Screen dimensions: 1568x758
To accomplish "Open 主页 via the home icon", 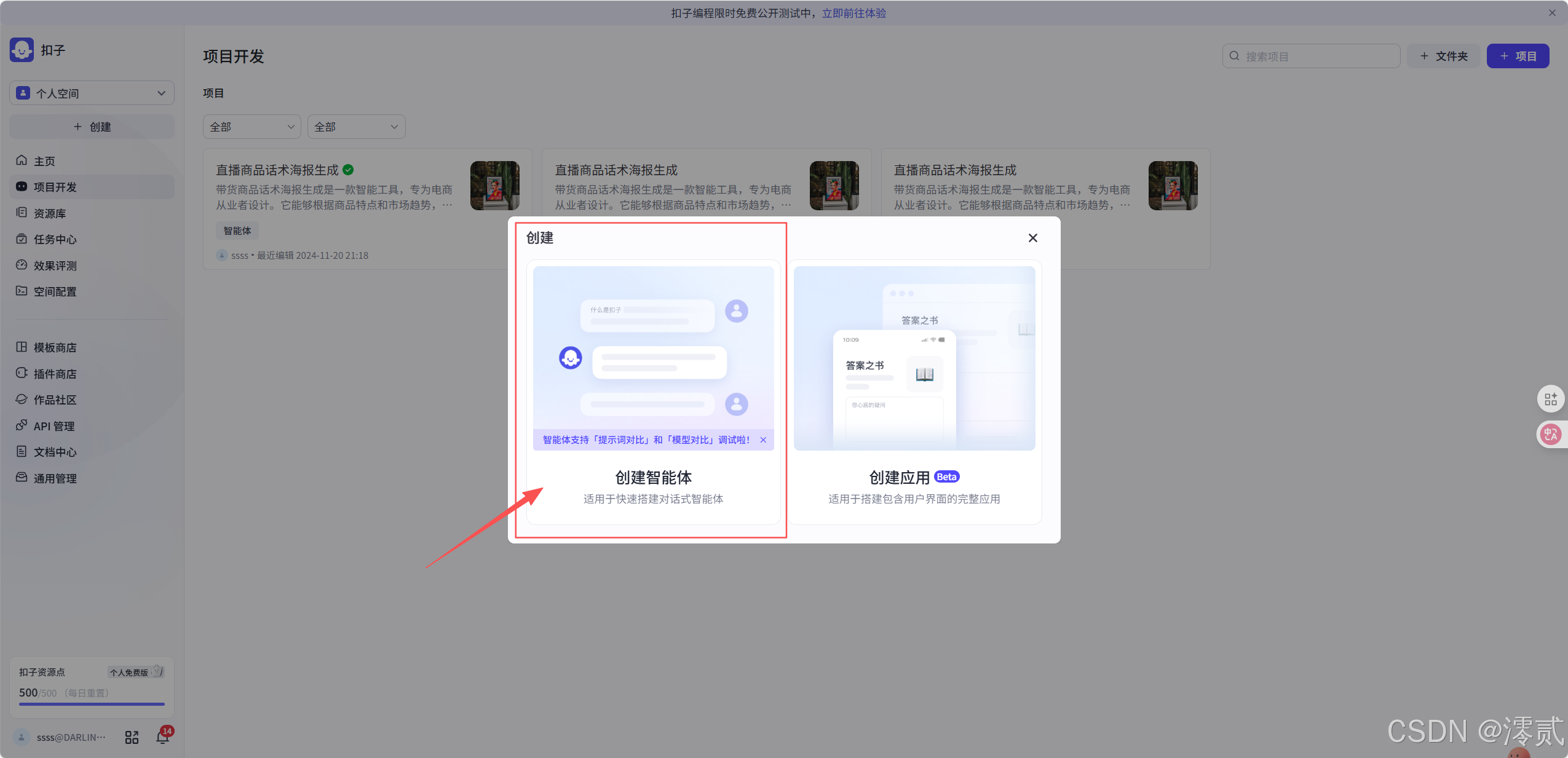I will 22,160.
